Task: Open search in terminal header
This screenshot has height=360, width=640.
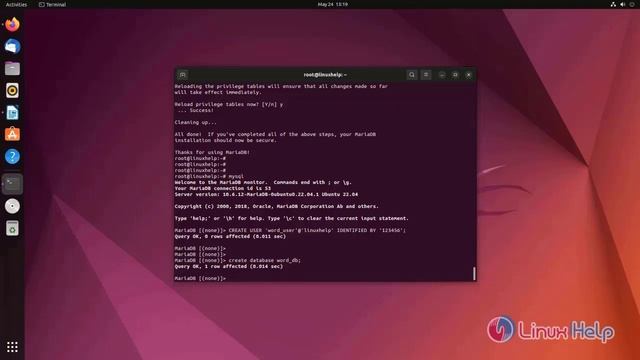Action: (412, 75)
